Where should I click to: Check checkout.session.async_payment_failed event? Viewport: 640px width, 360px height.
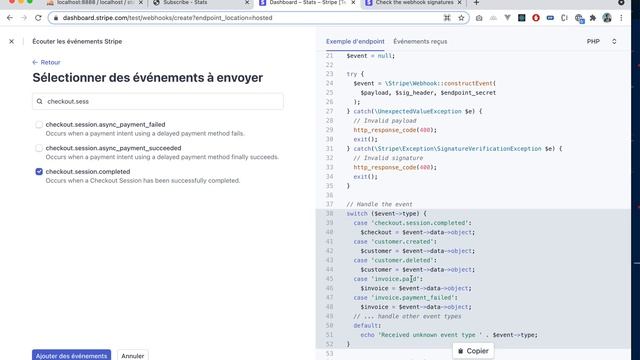[x=39, y=124]
